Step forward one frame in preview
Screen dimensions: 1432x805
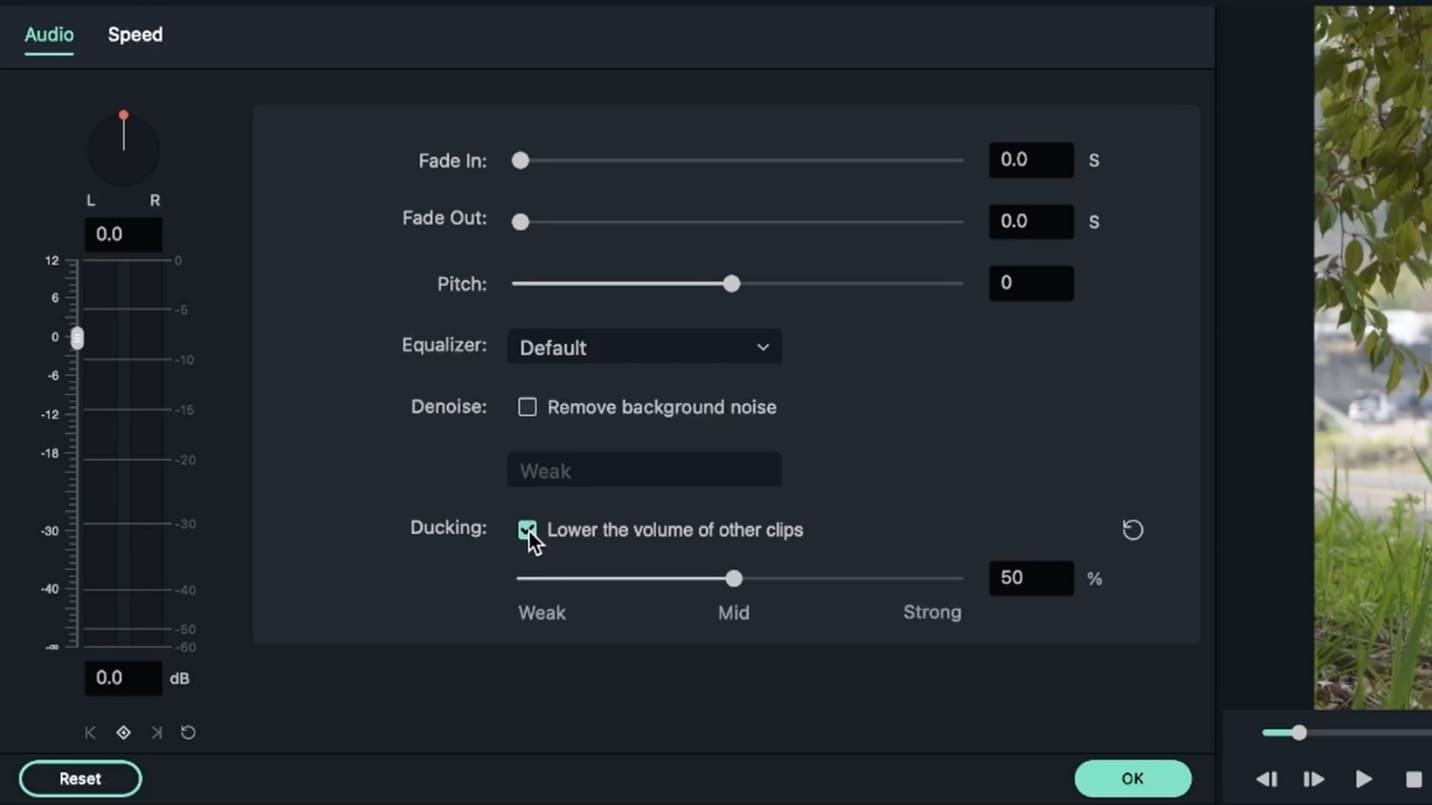click(1314, 779)
